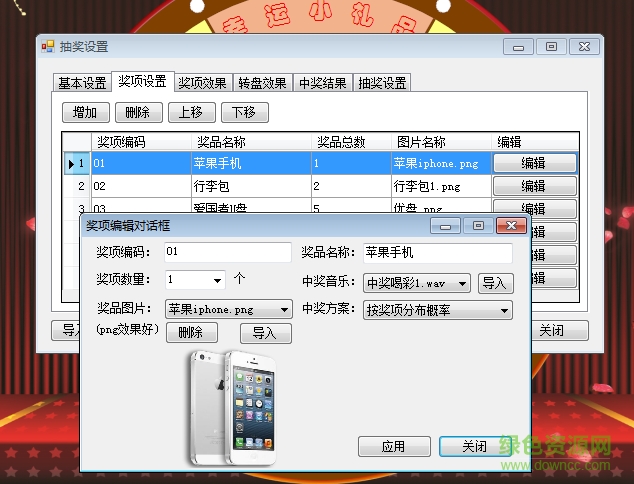Open the 转盘效果 tab
The image size is (634, 484).
coord(262,83)
